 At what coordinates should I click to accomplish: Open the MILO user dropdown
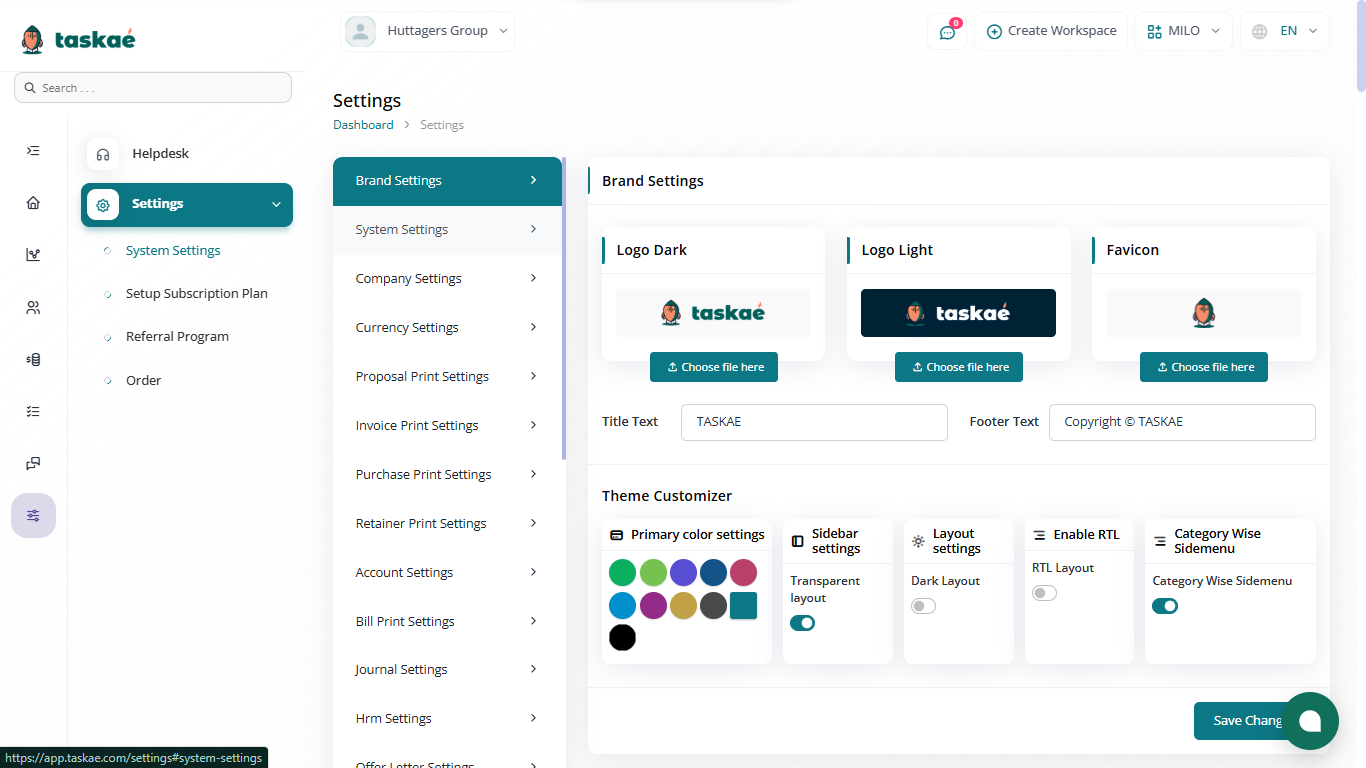pyautogui.click(x=1184, y=31)
